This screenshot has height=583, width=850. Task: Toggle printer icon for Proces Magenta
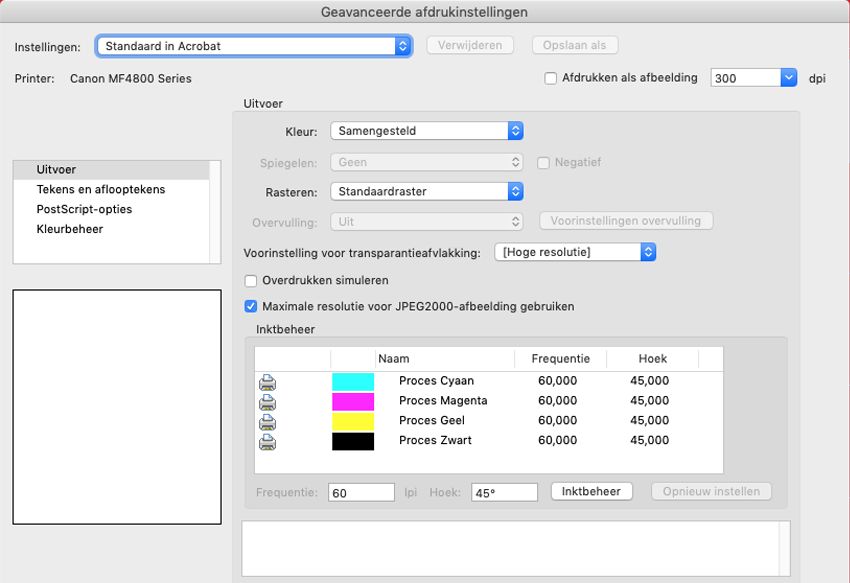coord(267,402)
